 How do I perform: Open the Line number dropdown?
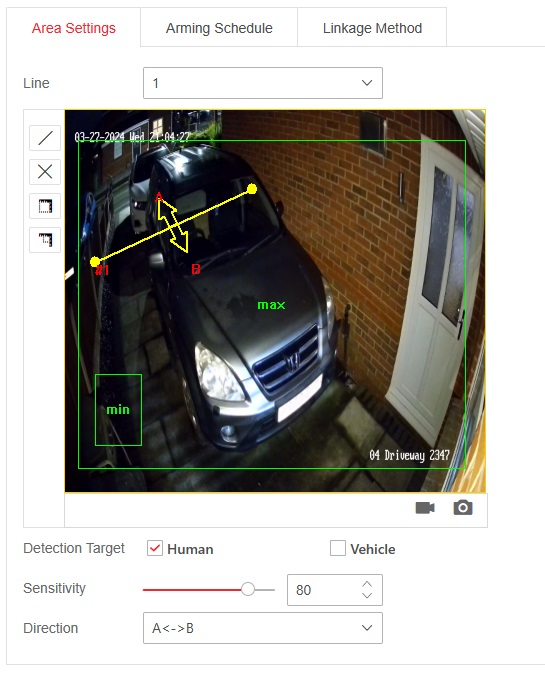tap(263, 83)
